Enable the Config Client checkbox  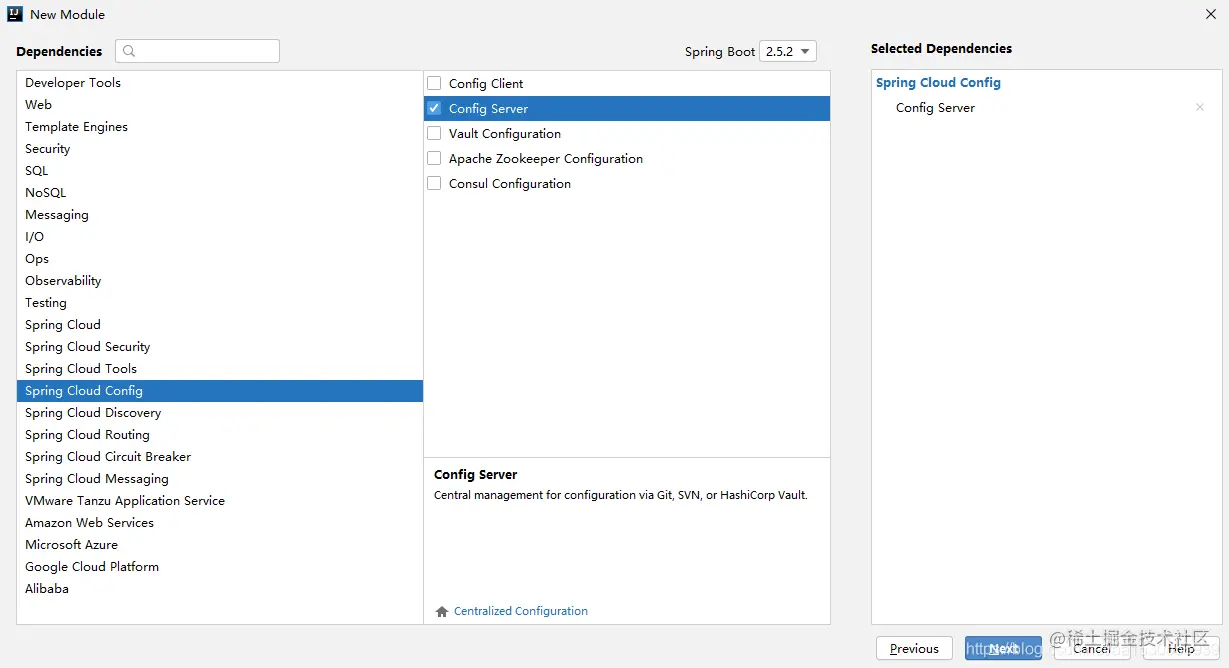[x=434, y=83]
